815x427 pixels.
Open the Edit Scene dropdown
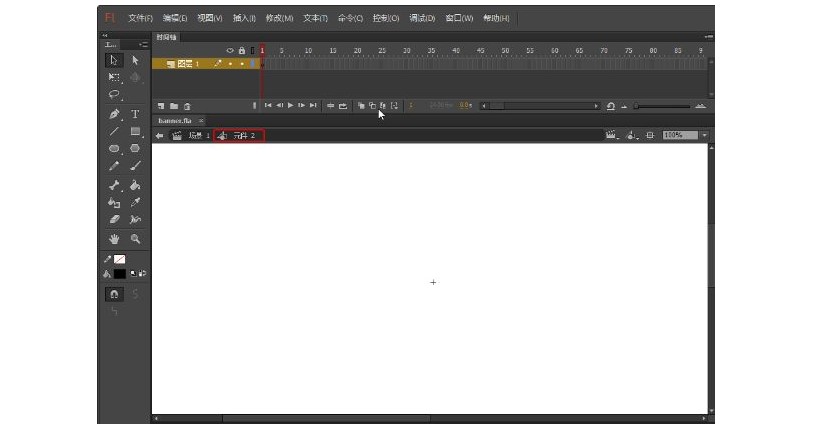[611, 135]
